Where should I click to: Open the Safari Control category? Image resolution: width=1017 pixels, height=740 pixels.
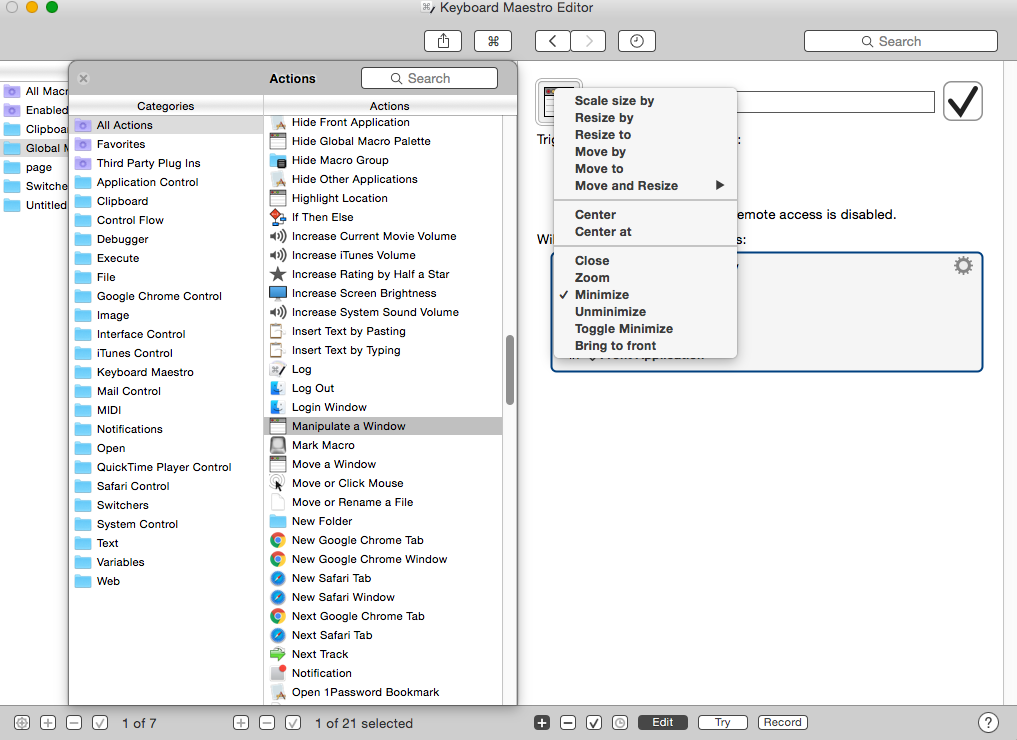coord(166,486)
